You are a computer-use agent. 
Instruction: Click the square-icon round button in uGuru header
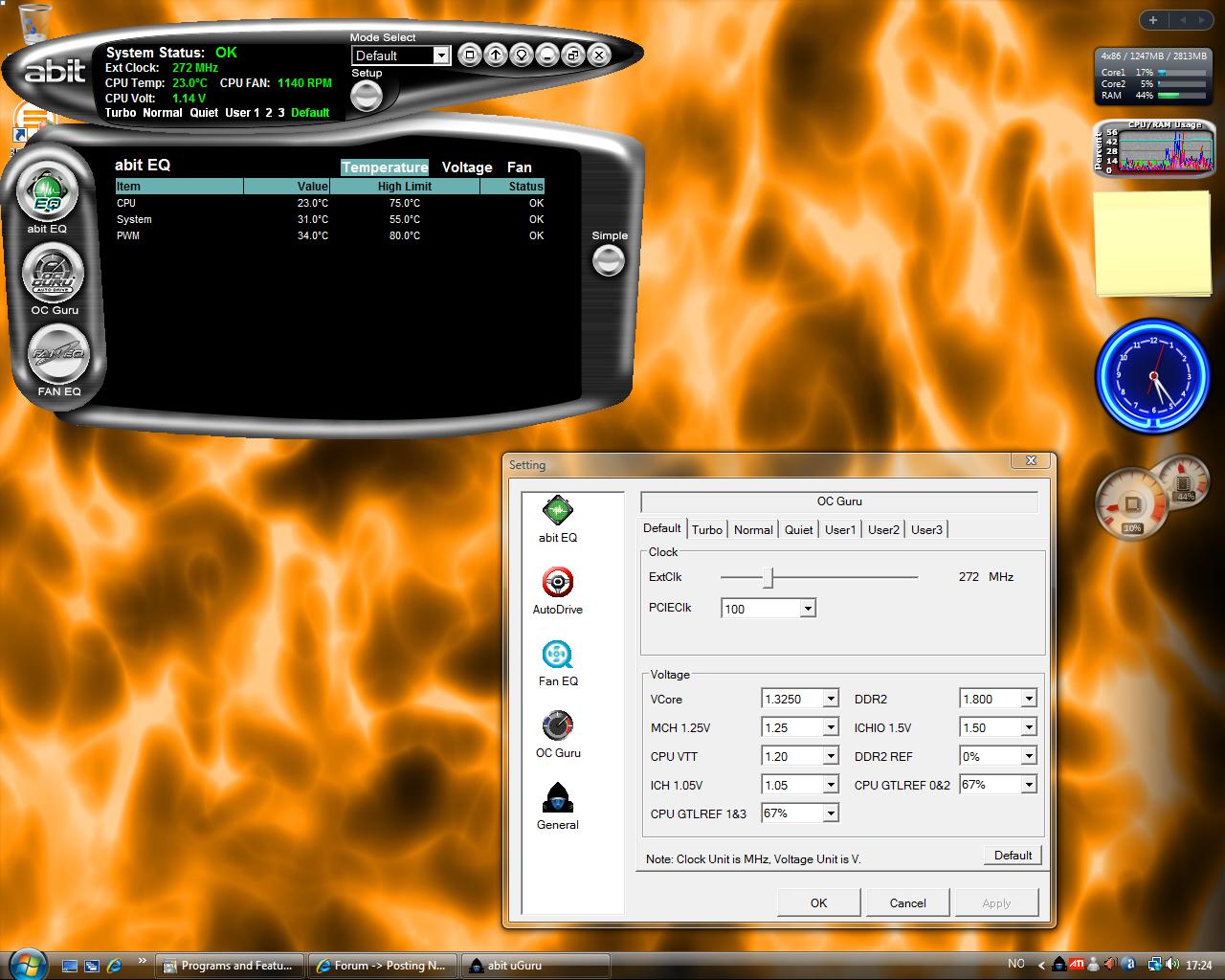(469, 55)
